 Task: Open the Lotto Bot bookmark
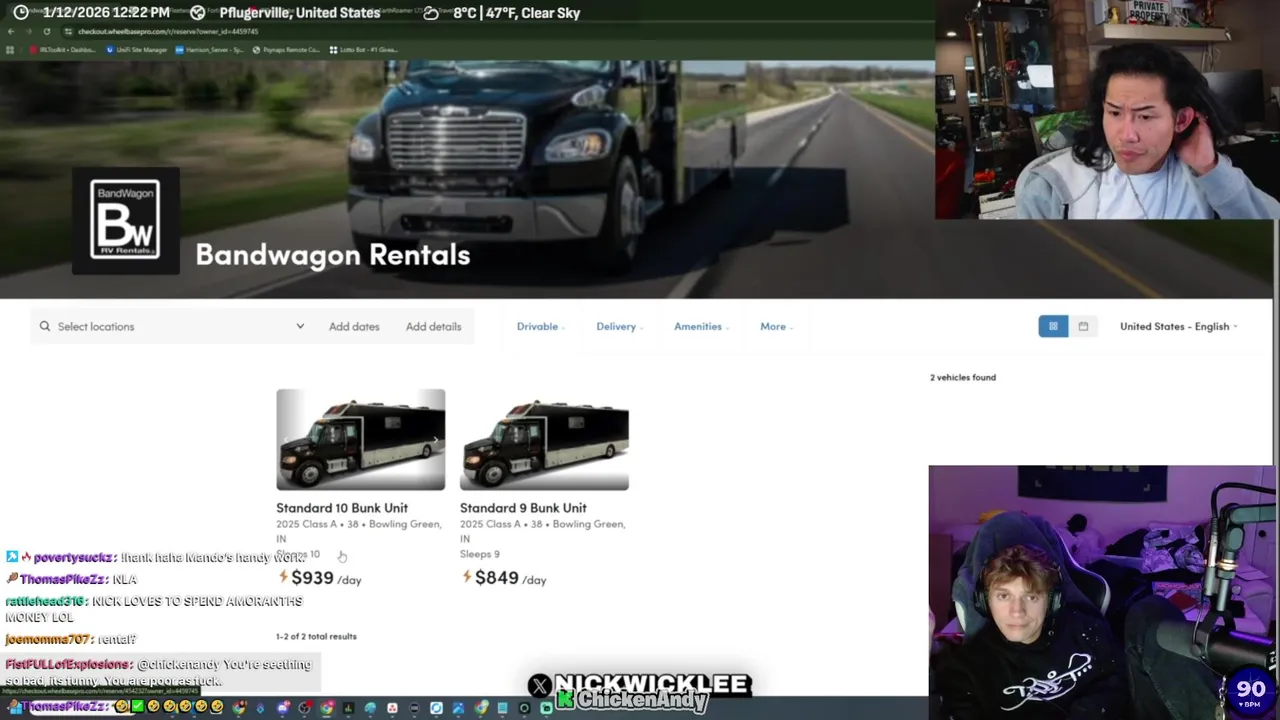point(363,49)
